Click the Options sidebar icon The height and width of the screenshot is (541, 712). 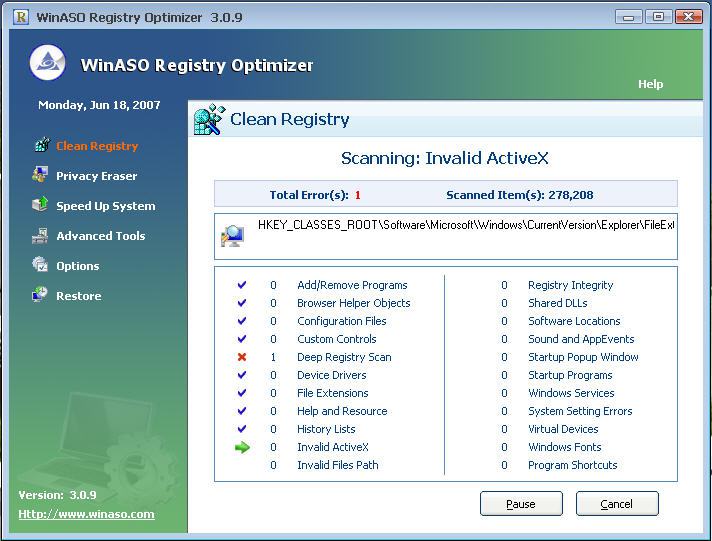[x=41, y=266]
